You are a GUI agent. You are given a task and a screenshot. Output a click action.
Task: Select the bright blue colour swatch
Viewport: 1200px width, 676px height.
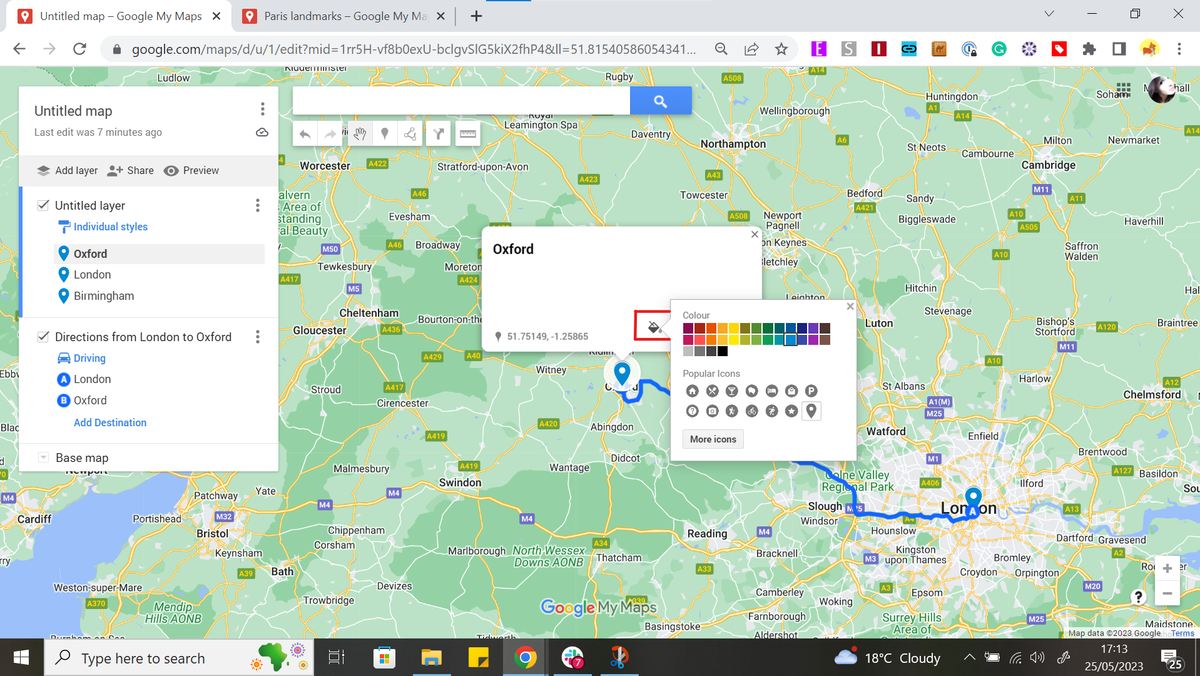791,340
